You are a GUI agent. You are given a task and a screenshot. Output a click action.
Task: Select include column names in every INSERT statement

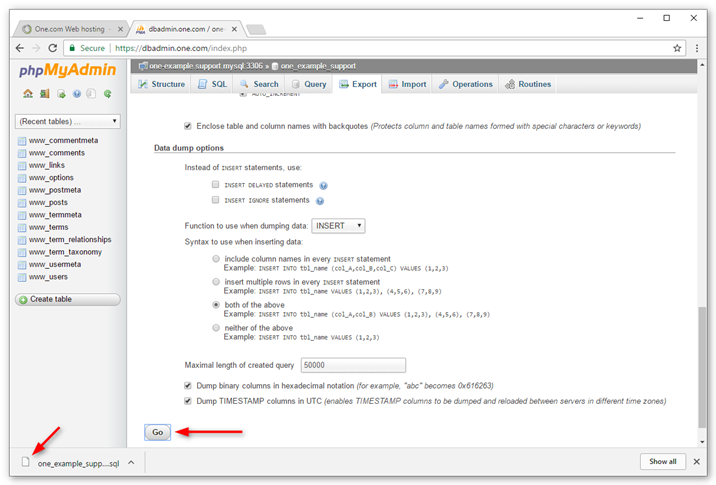pos(216,259)
